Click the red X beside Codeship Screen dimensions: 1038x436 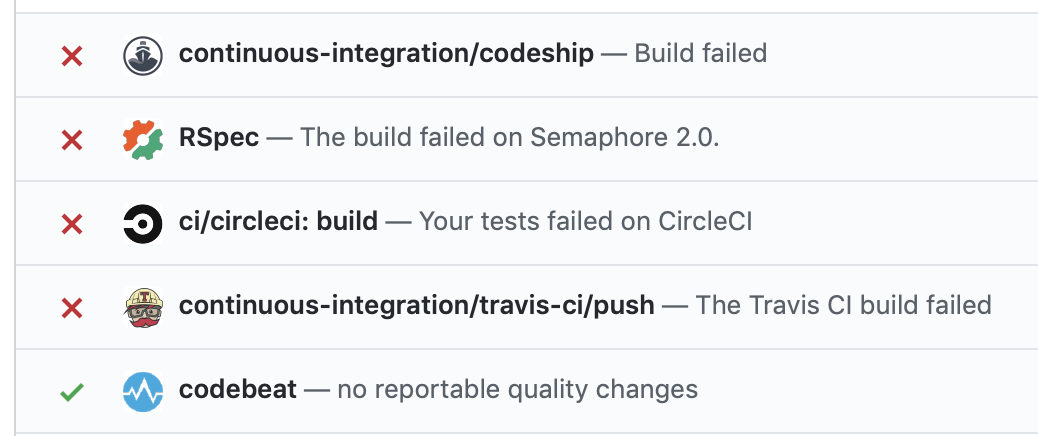pos(72,56)
